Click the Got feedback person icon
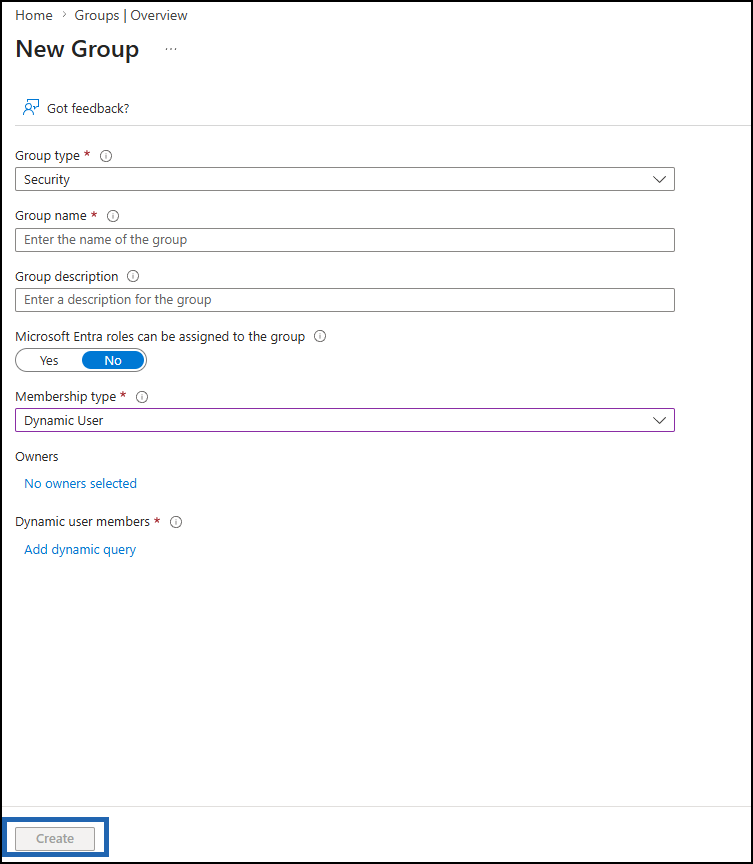Image resolution: width=753 pixels, height=864 pixels. point(30,107)
